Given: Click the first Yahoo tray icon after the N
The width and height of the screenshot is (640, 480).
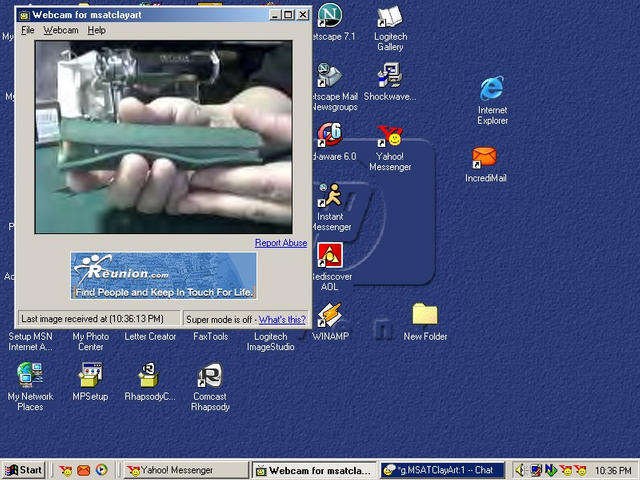Looking at the screenshot, I should click(x=565, y=471).
